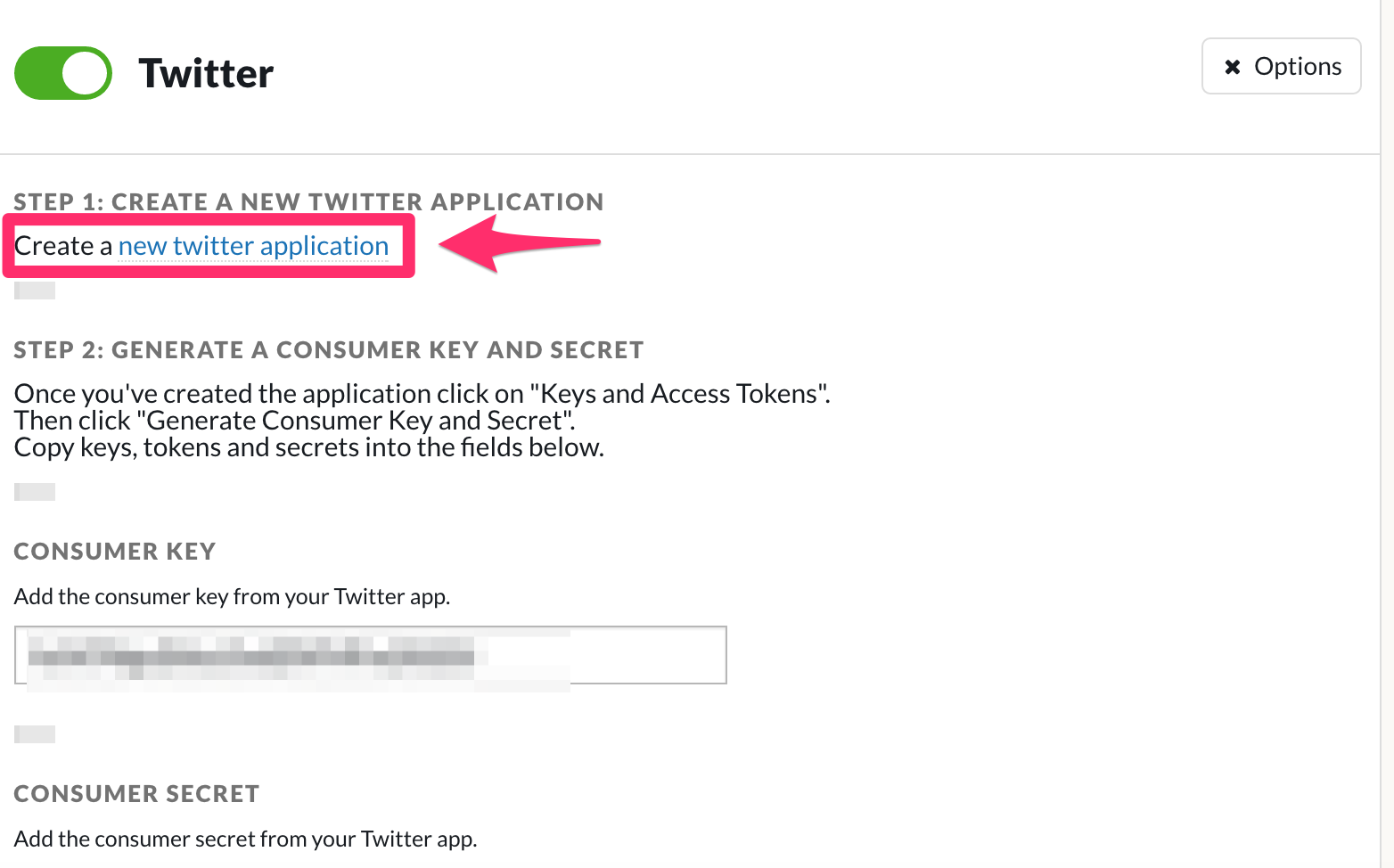
Task: Click the X icon beside Options
Action: (x=1233, y=67)
